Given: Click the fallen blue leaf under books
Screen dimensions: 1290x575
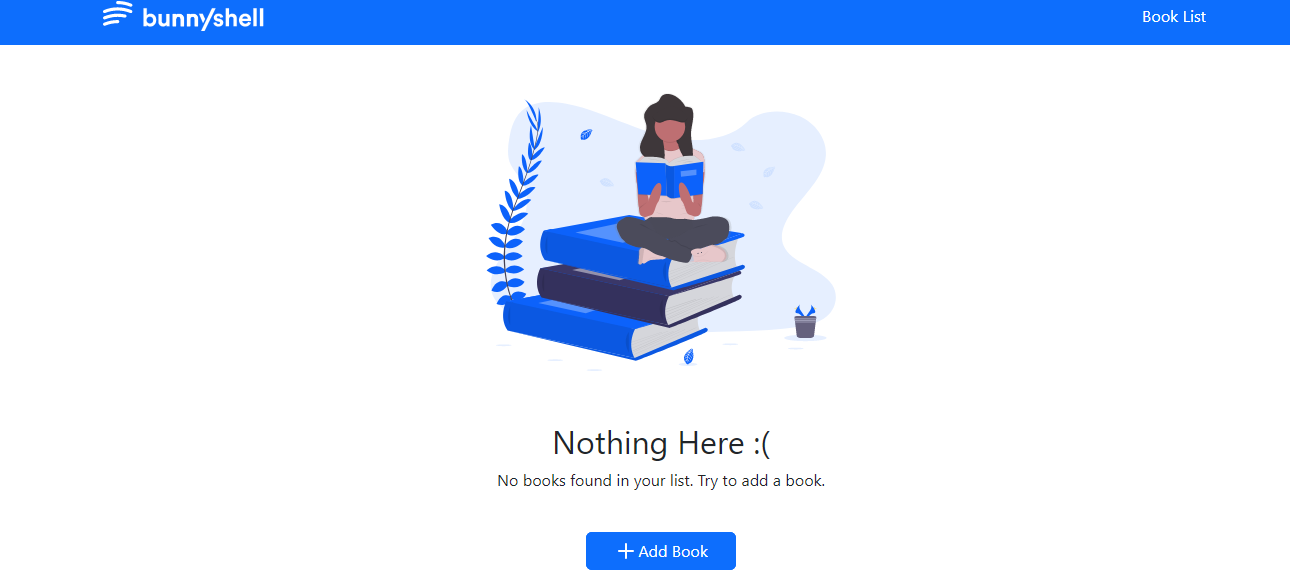Looking at the screenshot, I should tap(689, 356).
